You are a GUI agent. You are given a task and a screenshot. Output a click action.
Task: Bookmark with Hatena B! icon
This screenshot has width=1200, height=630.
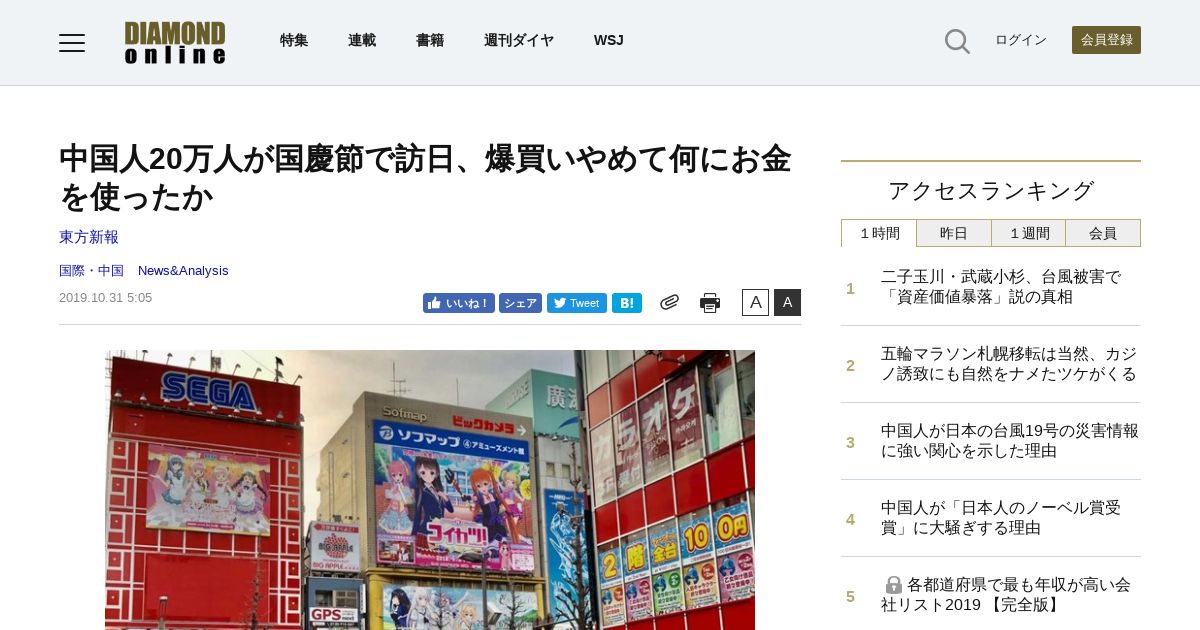click(x=627, y=303)
